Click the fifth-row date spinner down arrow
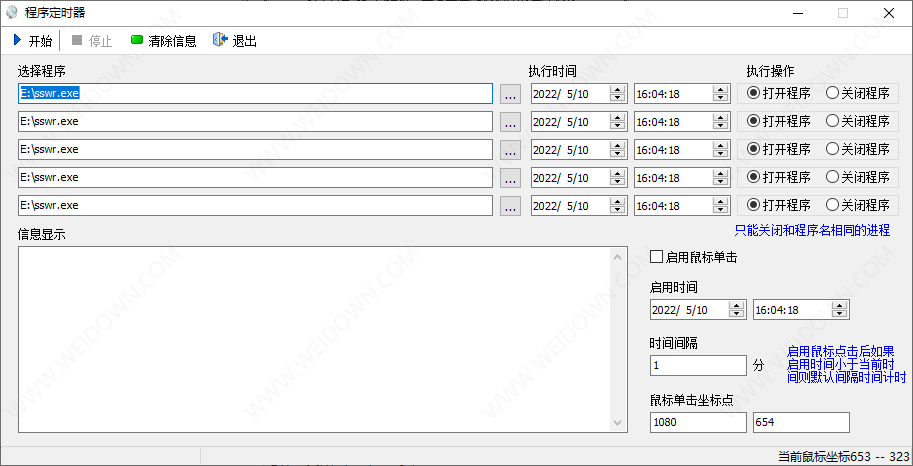The height and width of the screenshot is (466, 913). (617, 210)
